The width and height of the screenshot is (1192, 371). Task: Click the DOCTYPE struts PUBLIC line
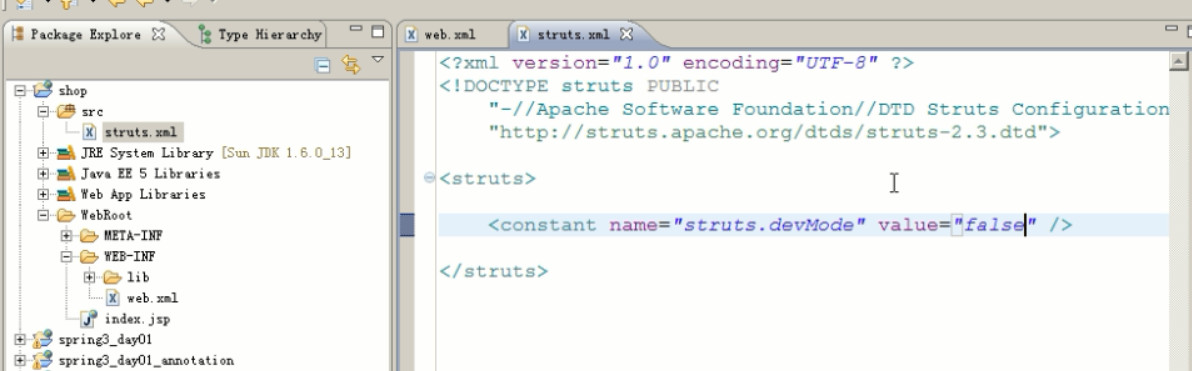click(579, 86)
